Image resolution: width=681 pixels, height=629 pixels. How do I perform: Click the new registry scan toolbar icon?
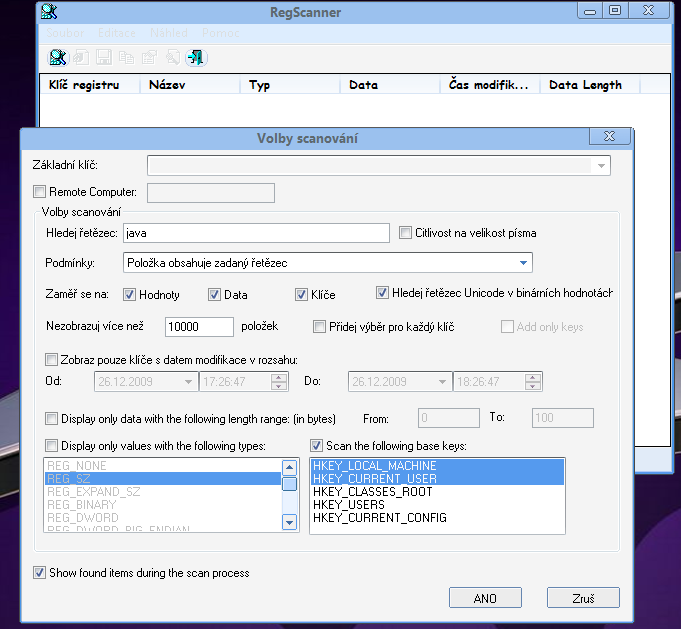point(58,57)
